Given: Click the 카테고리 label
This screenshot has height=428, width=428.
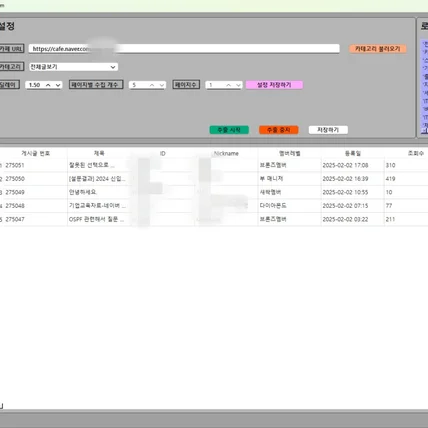Looking at the screenshot, I should (12, 67).
